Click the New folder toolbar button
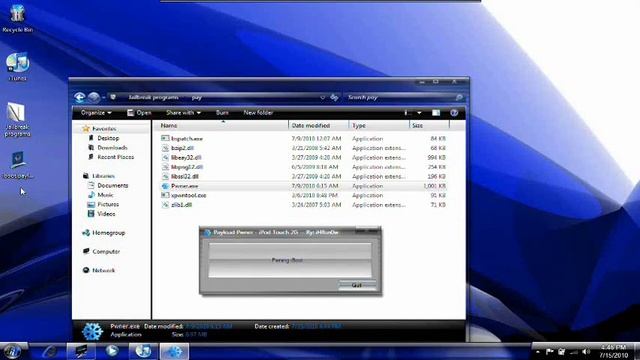This screenshot has width=640, height=360. point(258,113)
